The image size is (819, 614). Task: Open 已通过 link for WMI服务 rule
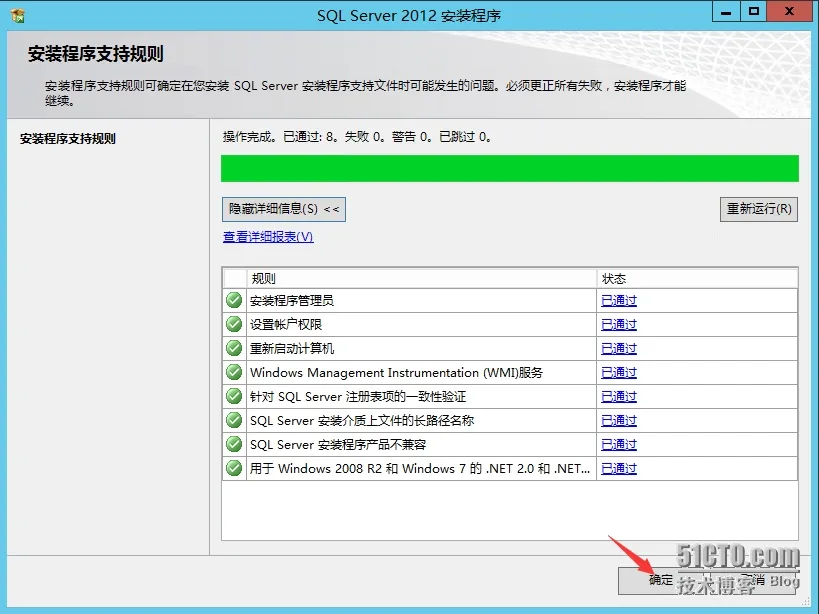tap(619, 373)
